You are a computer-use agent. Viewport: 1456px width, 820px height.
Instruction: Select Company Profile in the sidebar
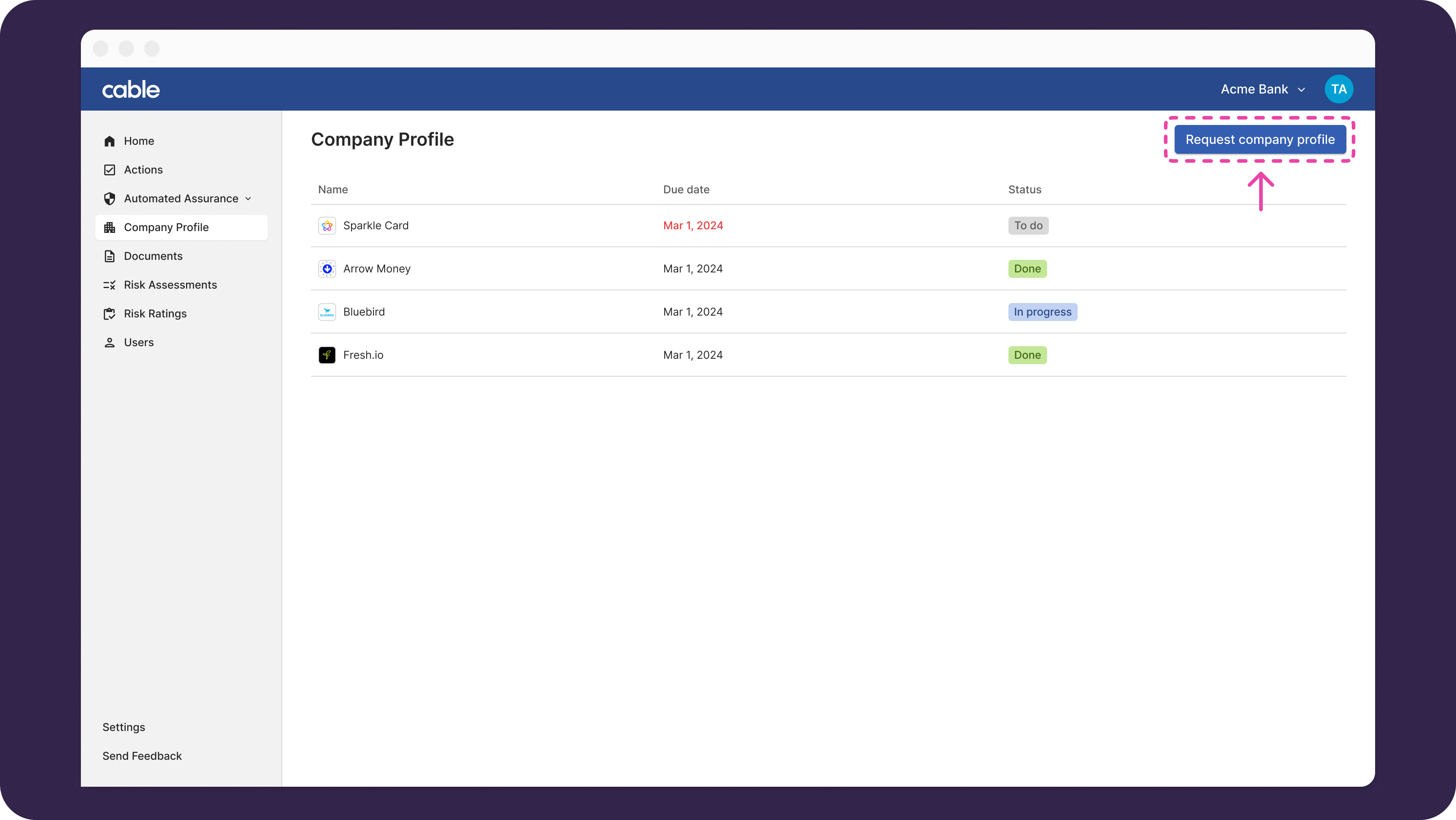166,227
